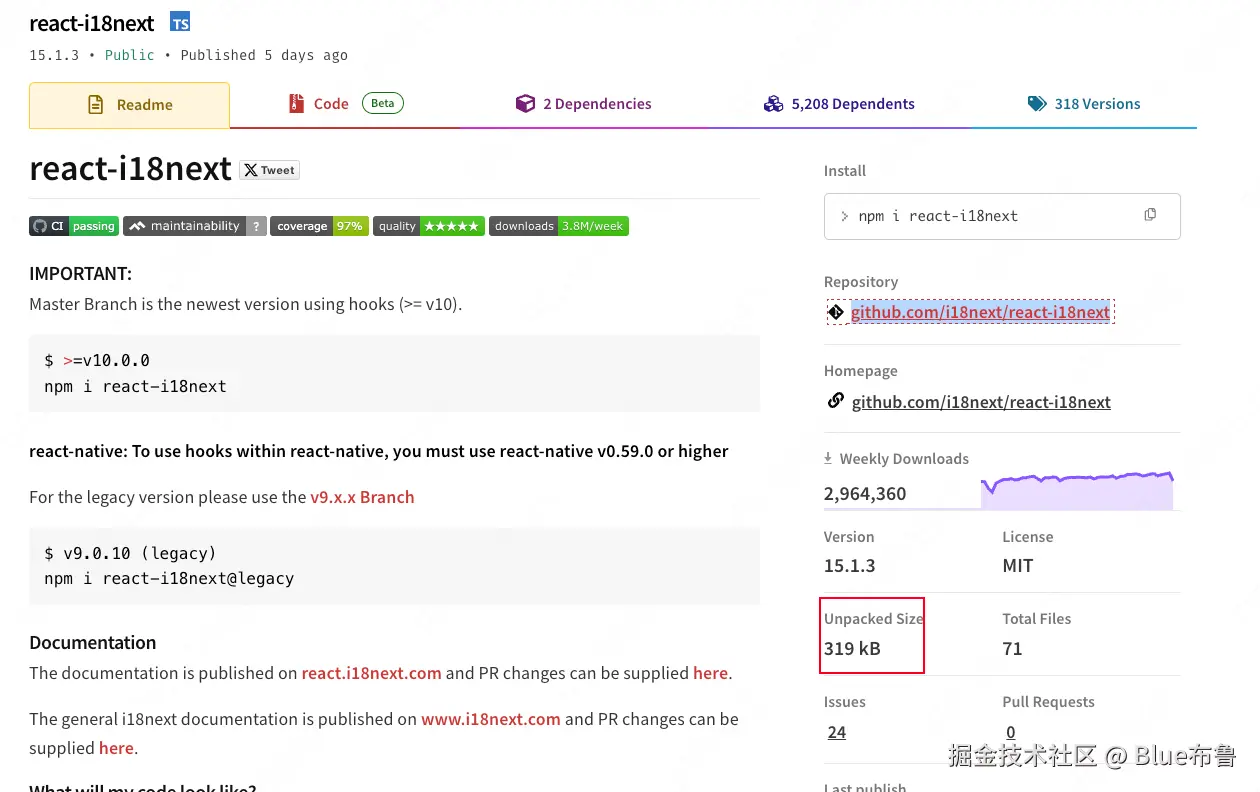This screenshot has width=1260, height=792.
Task: Click the Code tab file icon
Action: 296,103
